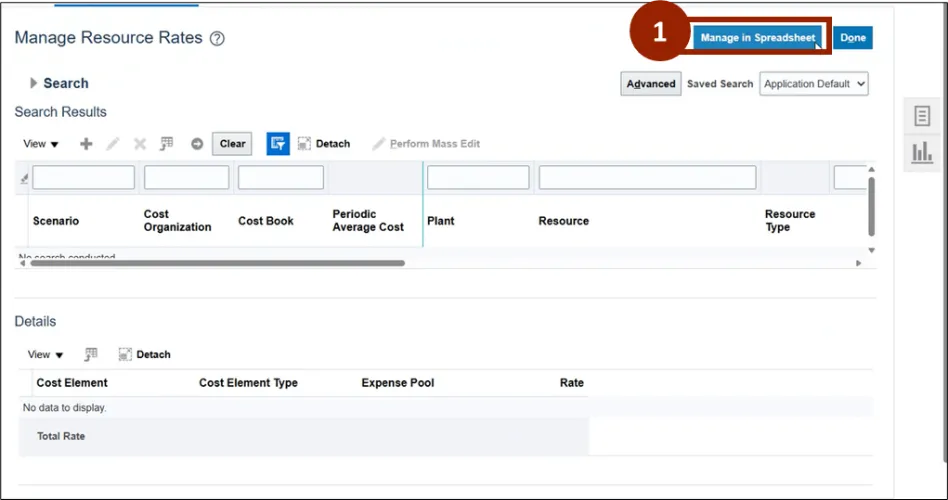Click the Plant filter field

(x=478, y=178)
